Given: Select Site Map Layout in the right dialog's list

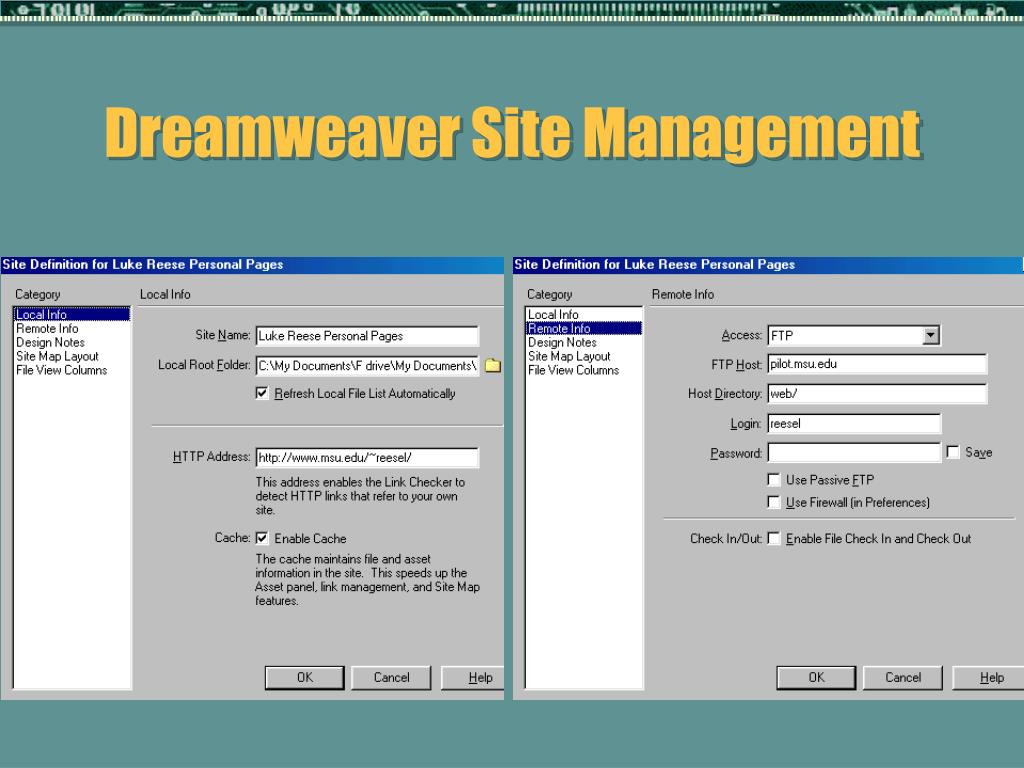Looking at the screenshot, I should coord(584,356).
